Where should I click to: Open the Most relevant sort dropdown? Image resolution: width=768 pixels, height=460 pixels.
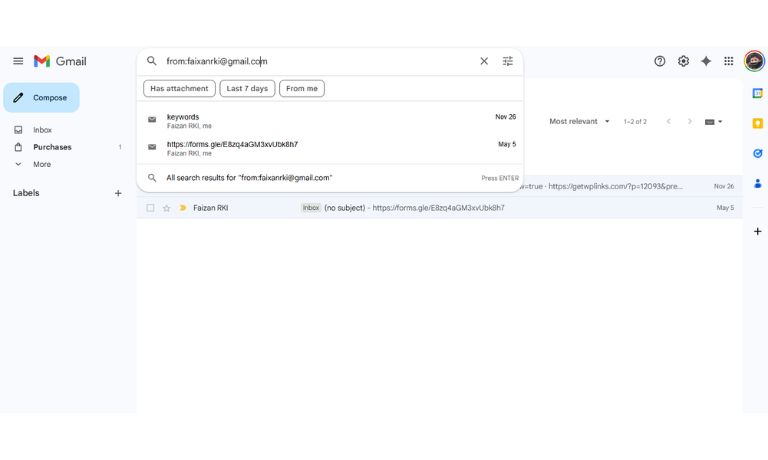(x=579, y=121)
